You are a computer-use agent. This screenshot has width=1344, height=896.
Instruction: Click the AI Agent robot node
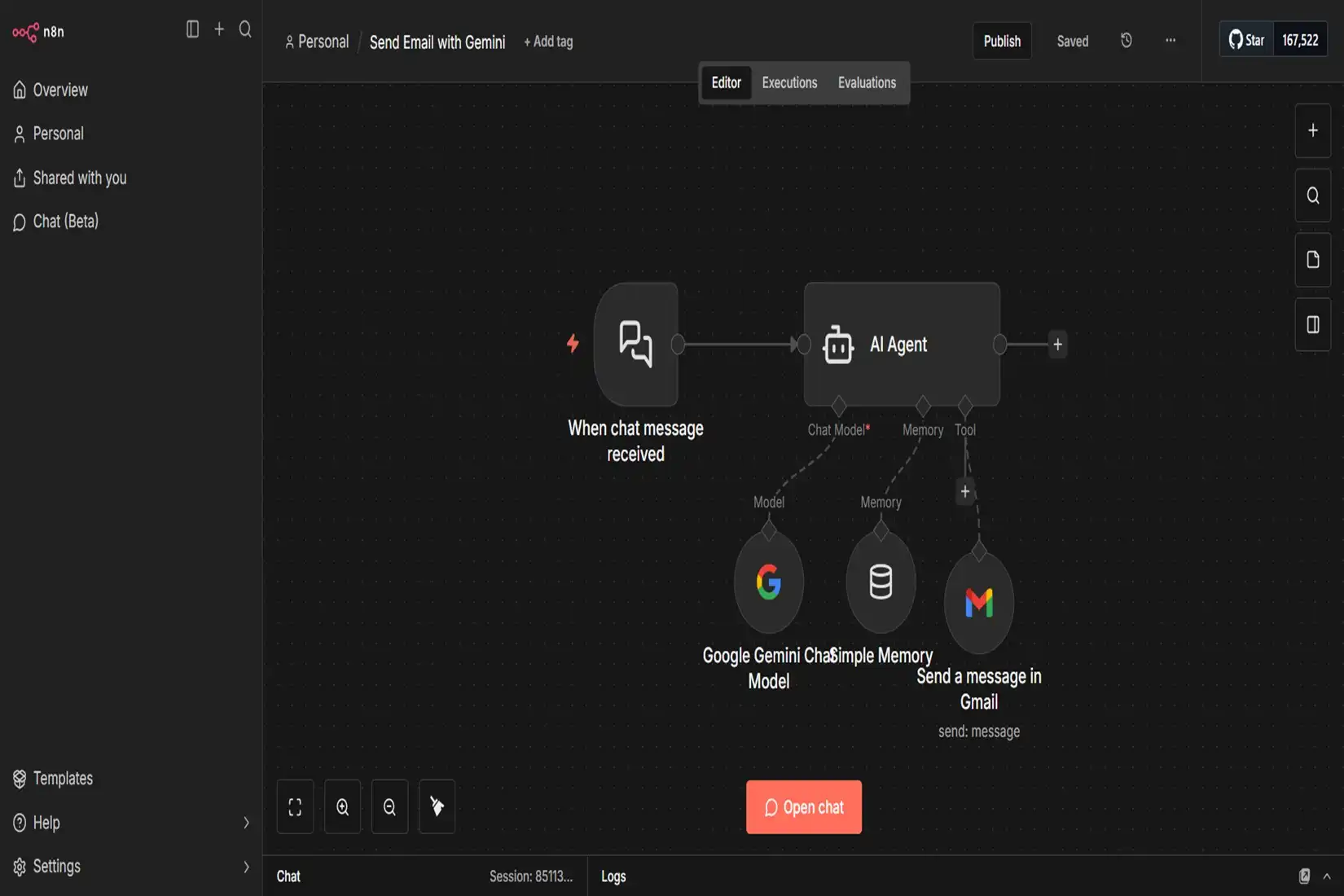(x=901, y=345)
